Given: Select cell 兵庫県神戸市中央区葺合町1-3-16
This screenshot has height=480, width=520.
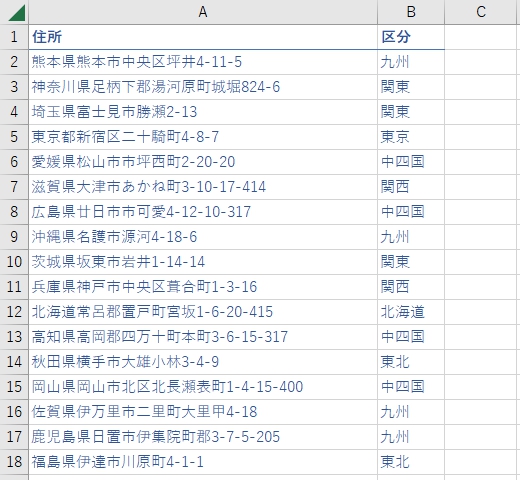Looking at the screenshot, I should click(203, 287).
